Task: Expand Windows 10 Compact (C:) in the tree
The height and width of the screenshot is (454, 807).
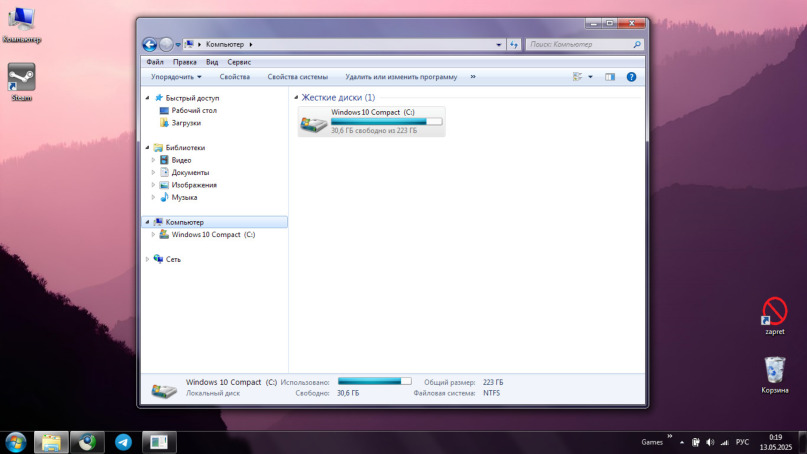Action: [x=153, y=234]
